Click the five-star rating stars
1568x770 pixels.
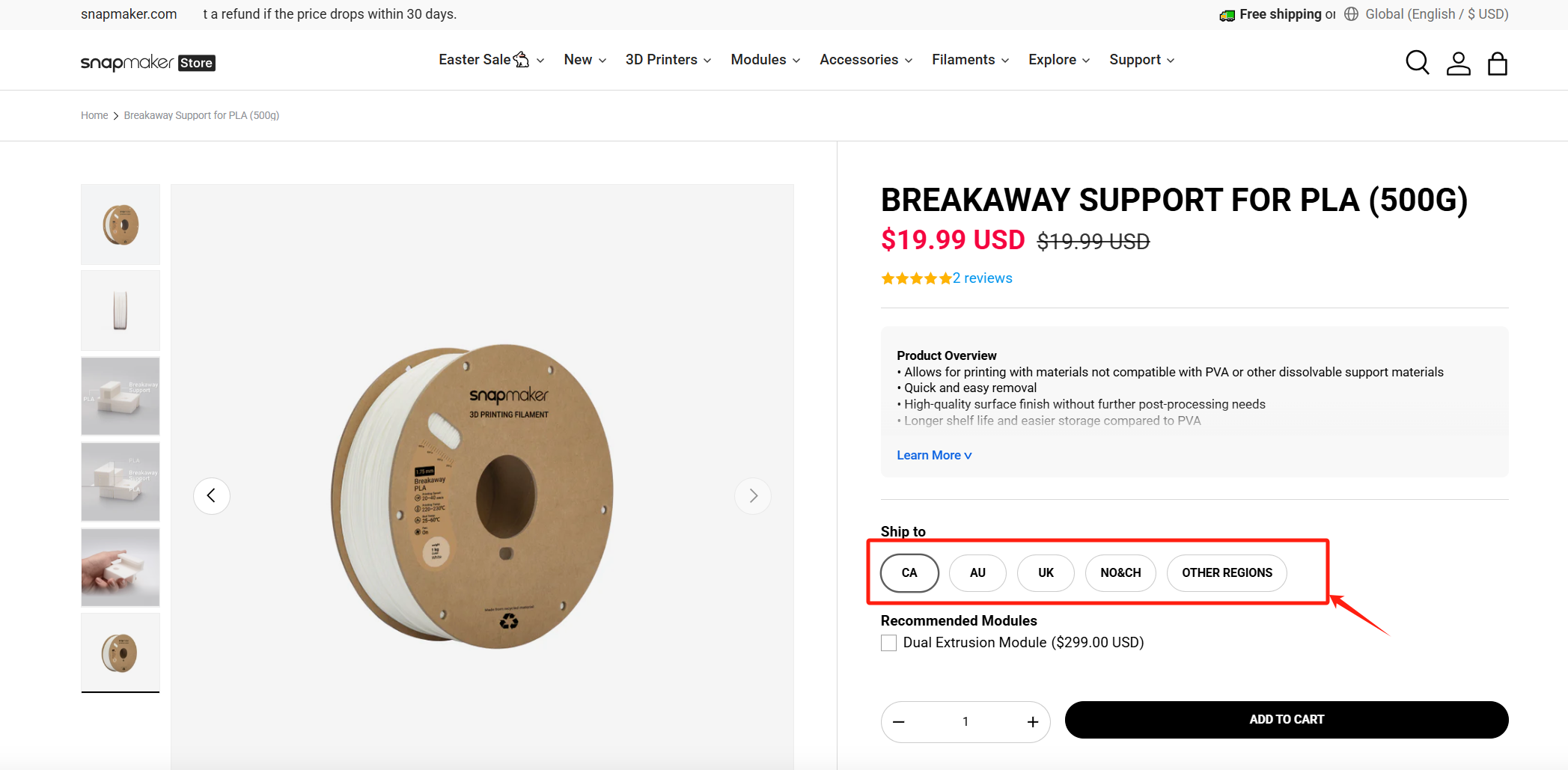915,278
